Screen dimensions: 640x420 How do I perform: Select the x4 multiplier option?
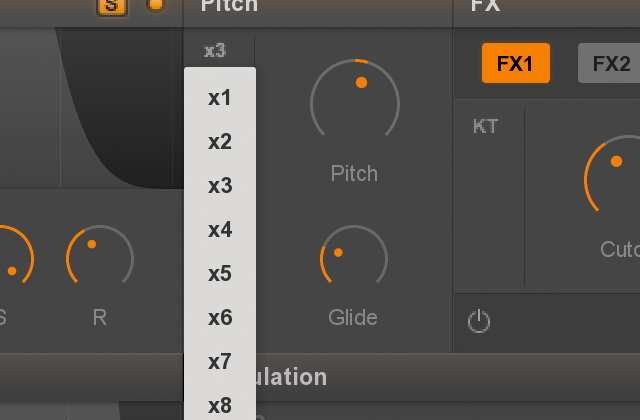pos(220,230)
